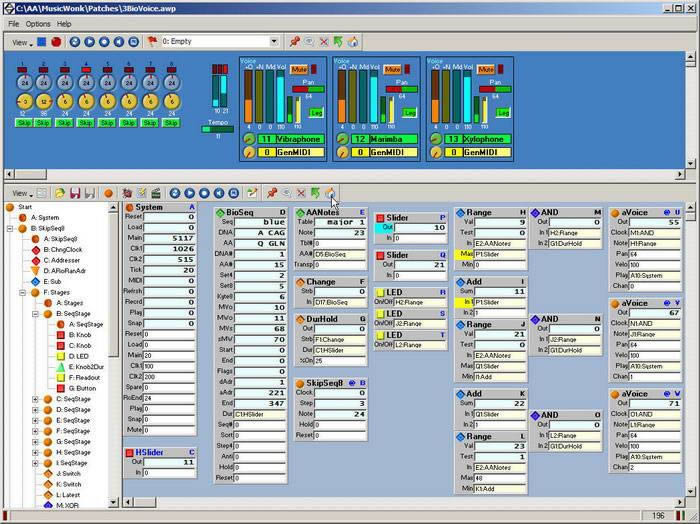Select L: Latest in module tree
The height and width of the screenshot is (524, 700).
tap(68, 495)
